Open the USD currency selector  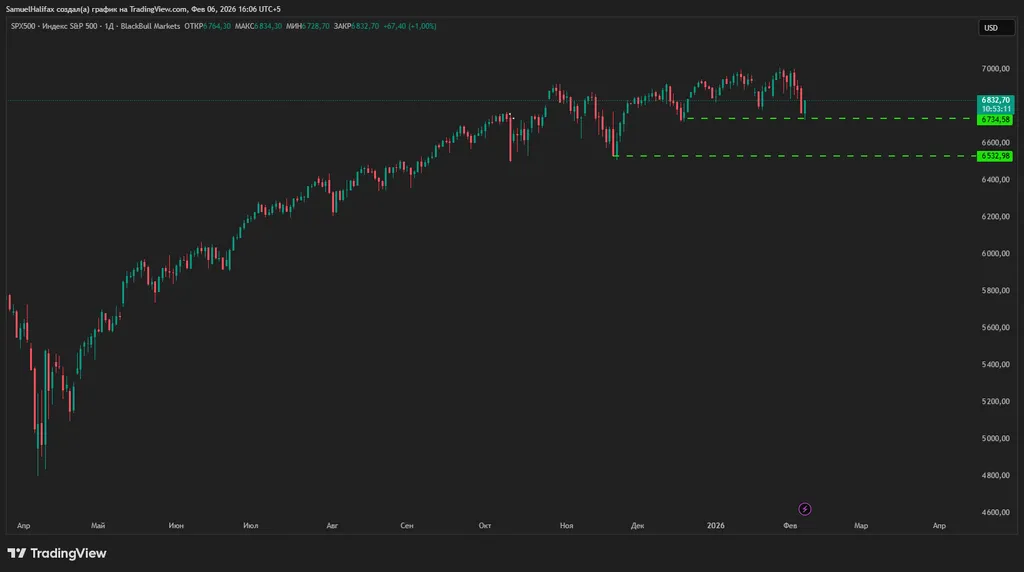click(995, 28)
